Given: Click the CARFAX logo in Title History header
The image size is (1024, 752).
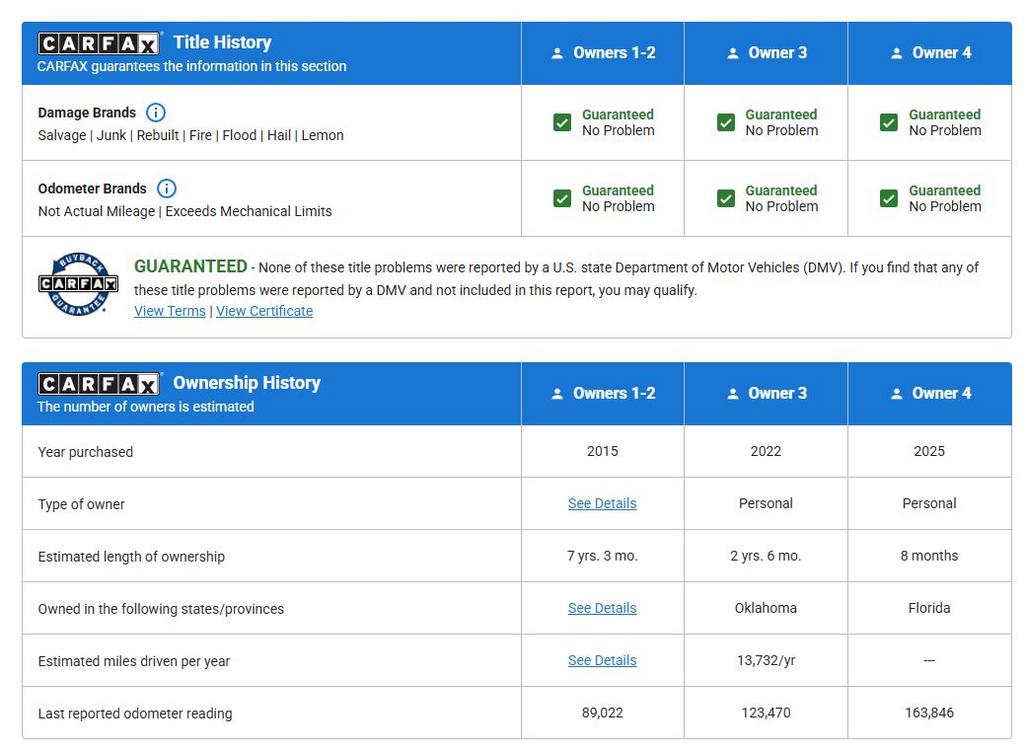Looking at the screenshot, I should (98, 44).
